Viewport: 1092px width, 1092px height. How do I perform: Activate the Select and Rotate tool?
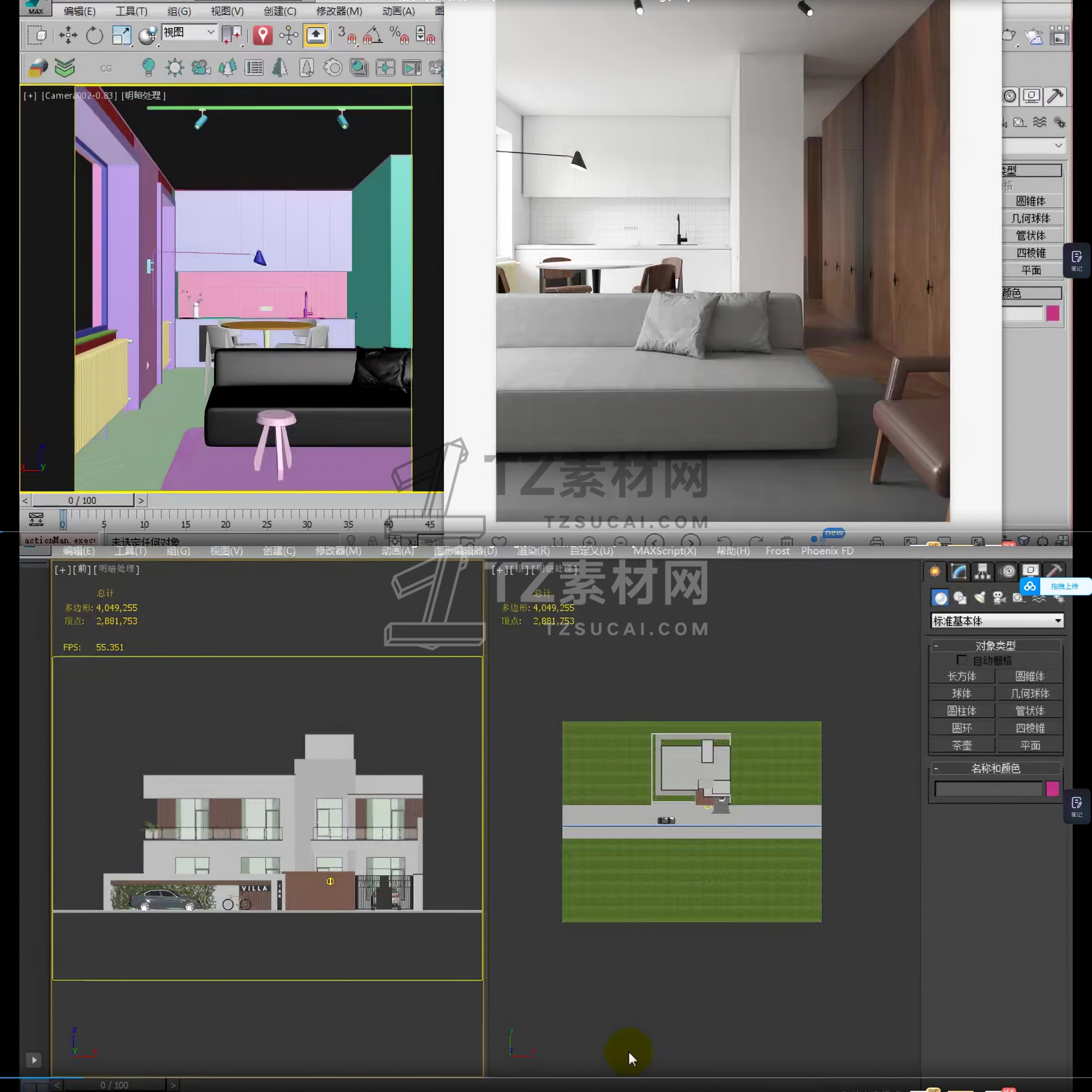[x=94, y=35]
